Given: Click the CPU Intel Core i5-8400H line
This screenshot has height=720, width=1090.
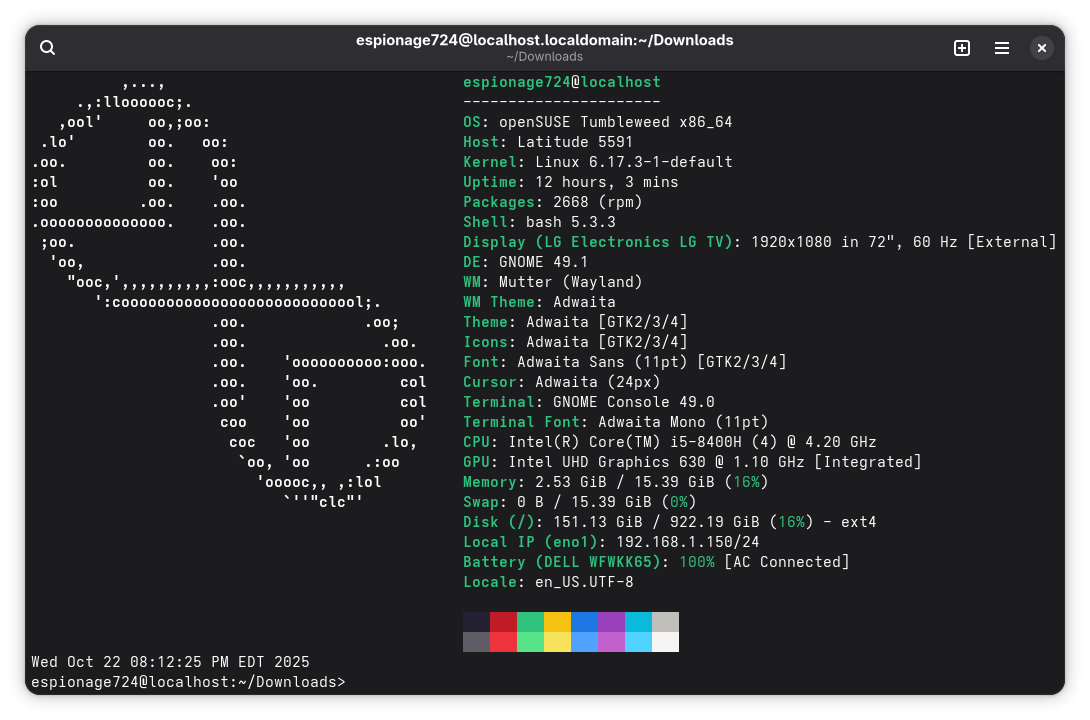Looking at the screenshot, I should click(669, 442).
